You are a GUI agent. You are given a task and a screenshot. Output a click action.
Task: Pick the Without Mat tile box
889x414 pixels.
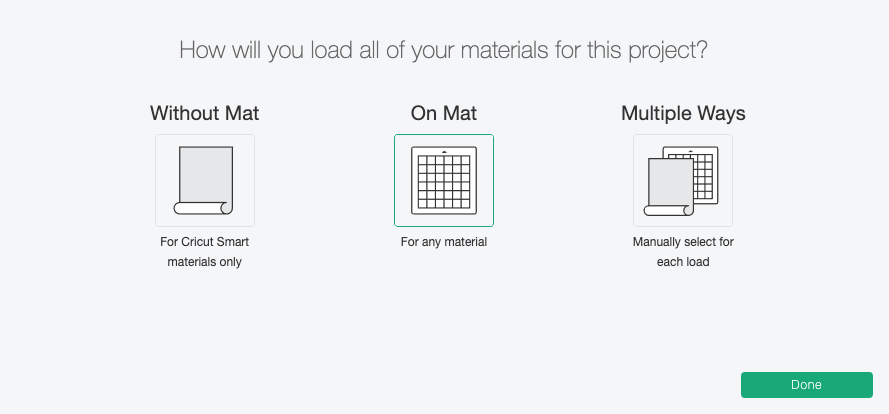[x=205, y=180]
